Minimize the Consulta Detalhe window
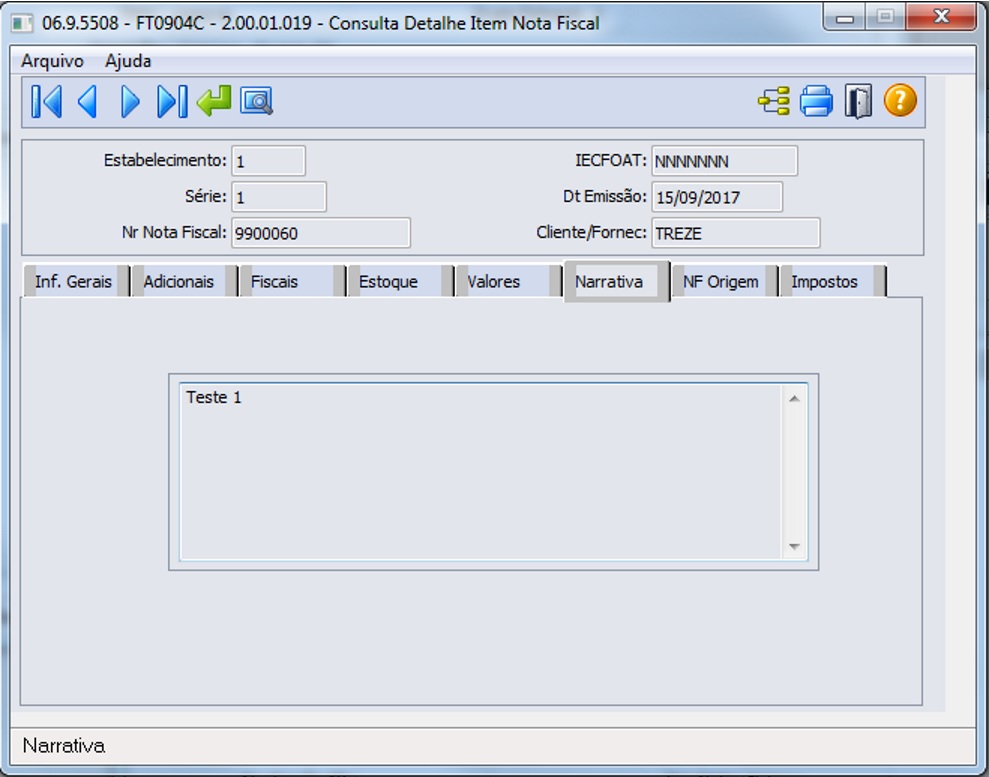This screenshot has width=989, height=777. pos(845,18)
